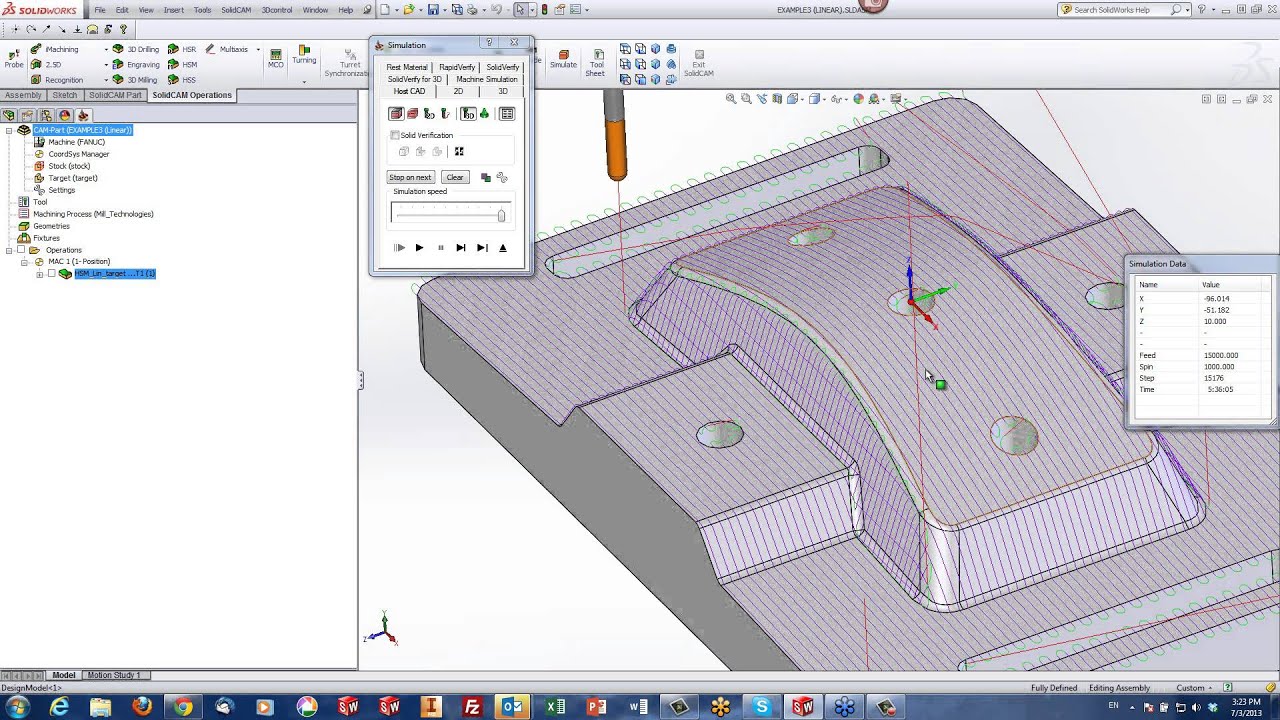
Task: Click the Simulation dialog help question mark
Action: [489, 43]
